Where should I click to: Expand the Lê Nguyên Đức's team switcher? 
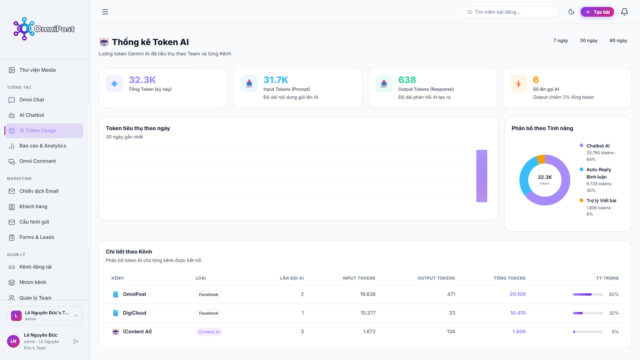pos(45,316)
